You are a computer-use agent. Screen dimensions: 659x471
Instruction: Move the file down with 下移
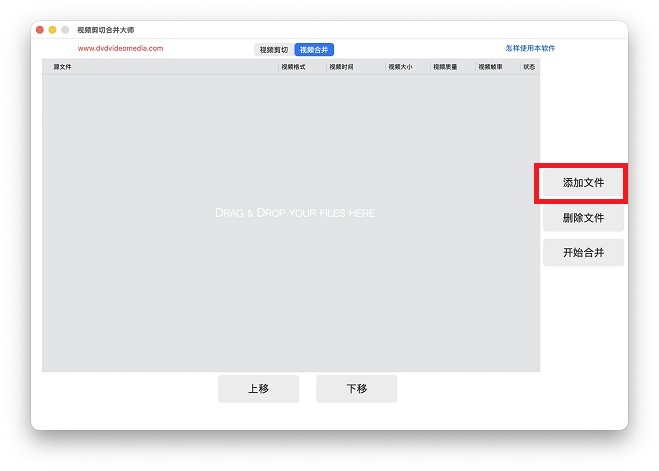[x=356, y=389]
